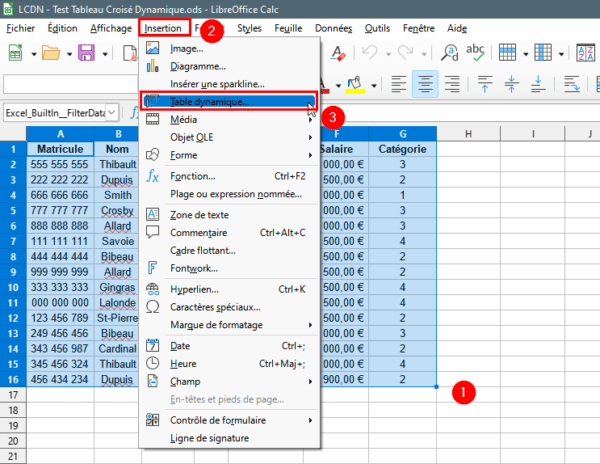This screenshot has height=464, width=600.
Task: Click the Export as PDF icon
Action: 130,53
